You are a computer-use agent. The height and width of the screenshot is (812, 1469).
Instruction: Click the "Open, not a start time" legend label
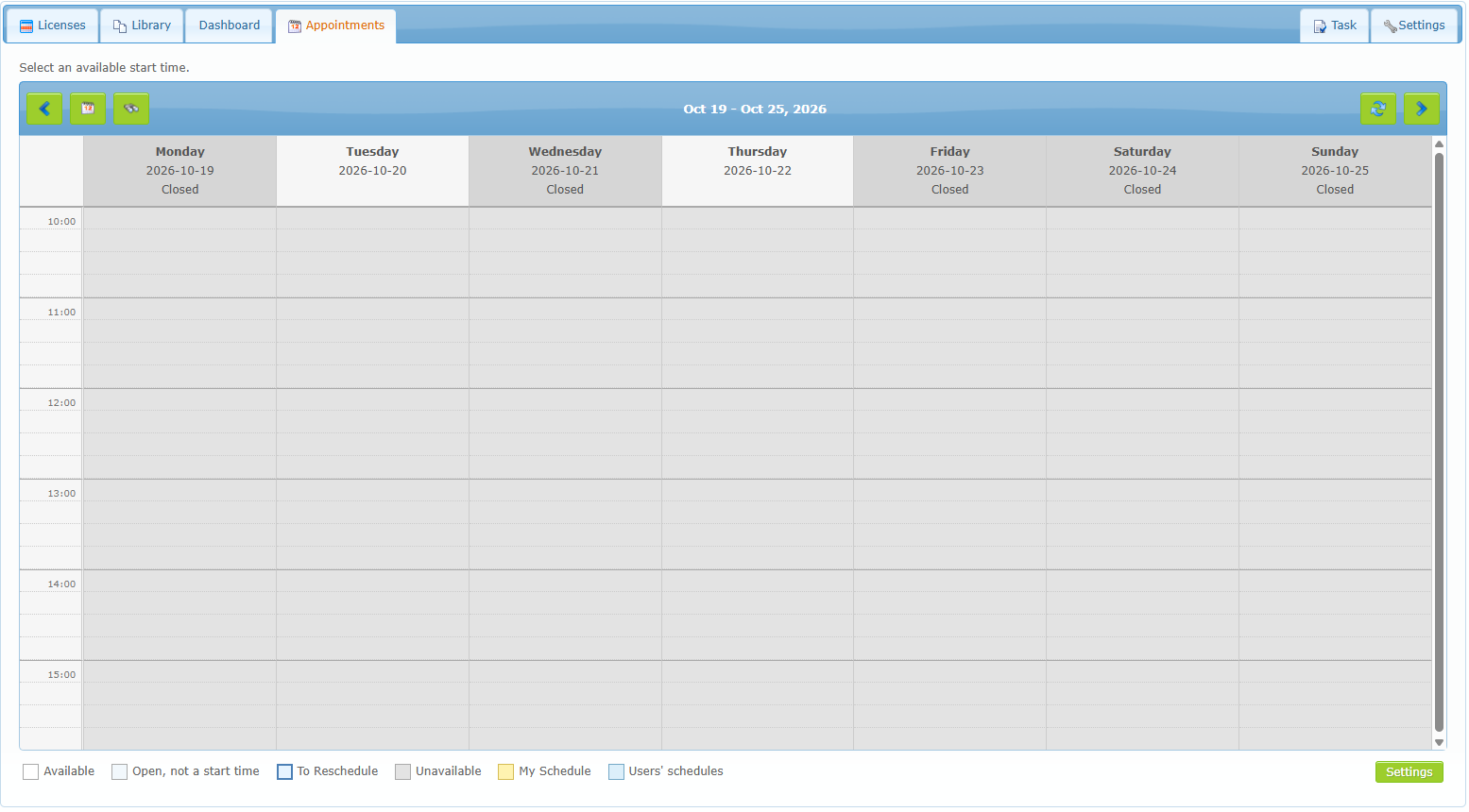click(196, 771)
